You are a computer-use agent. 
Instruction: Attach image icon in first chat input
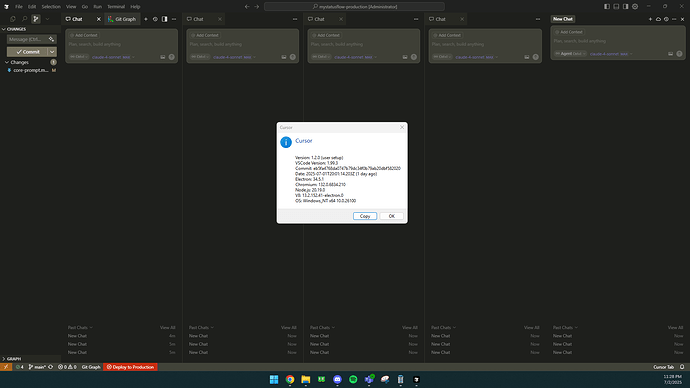coord(163,57)
